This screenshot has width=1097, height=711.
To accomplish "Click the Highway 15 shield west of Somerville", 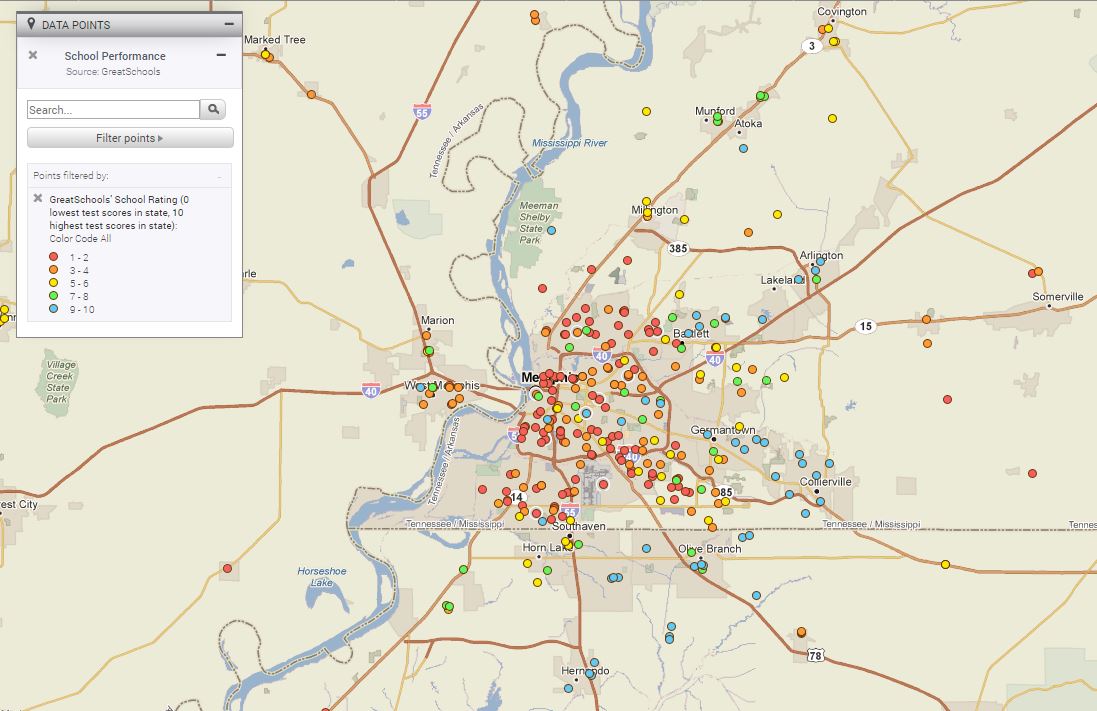I will tap(866, 326).
